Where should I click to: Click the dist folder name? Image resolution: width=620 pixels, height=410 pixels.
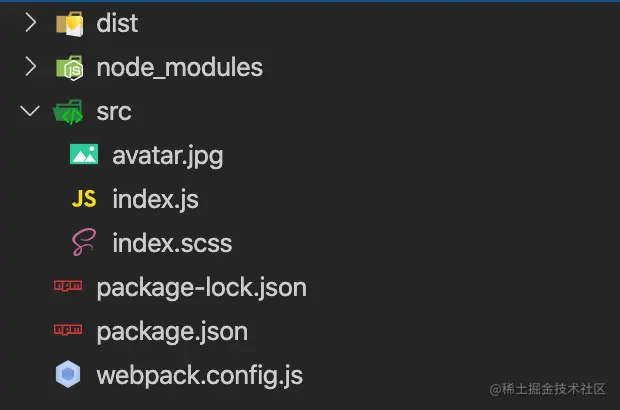(117, 23)
